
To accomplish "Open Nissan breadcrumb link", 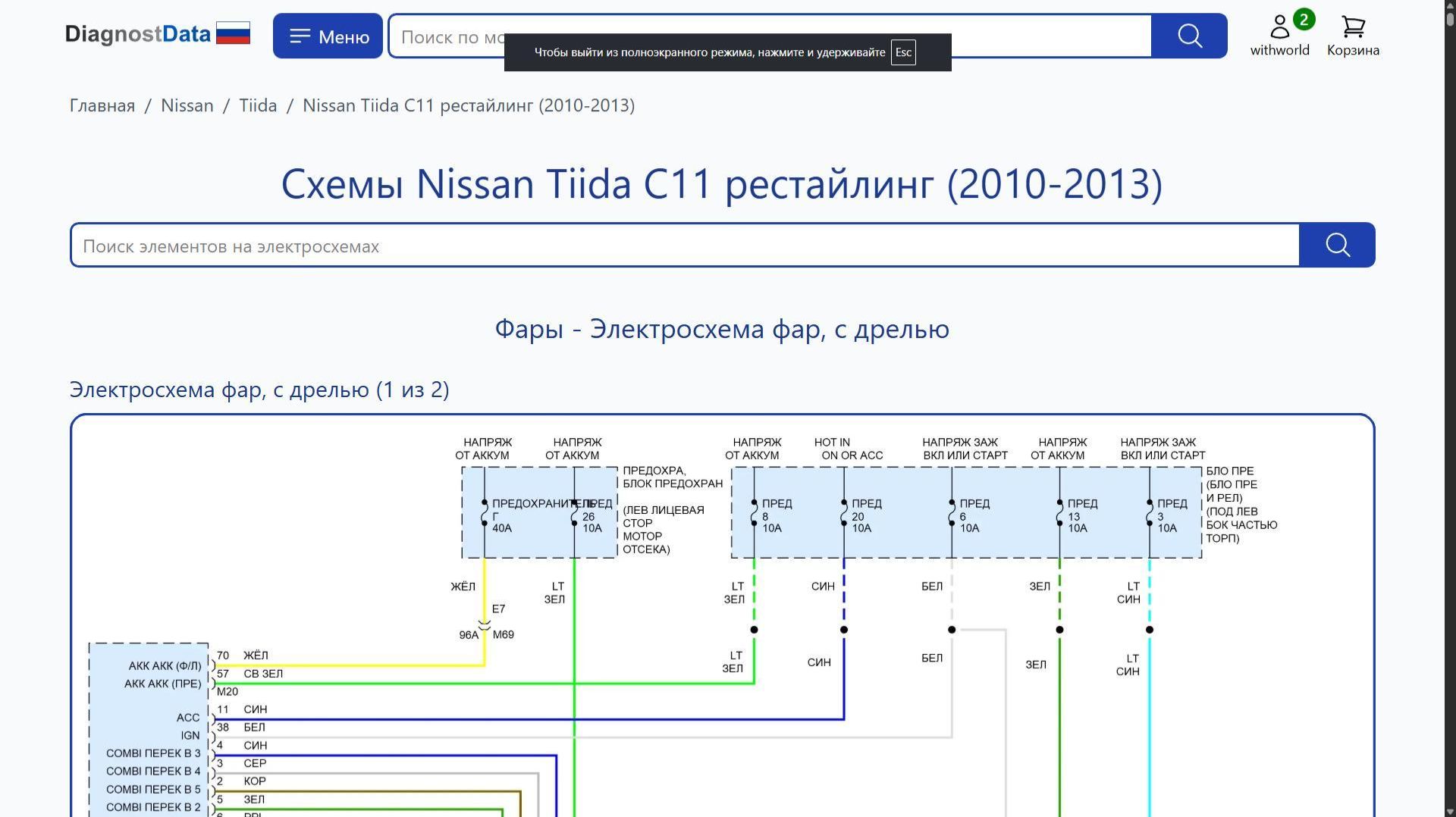I will coord(187,105).
